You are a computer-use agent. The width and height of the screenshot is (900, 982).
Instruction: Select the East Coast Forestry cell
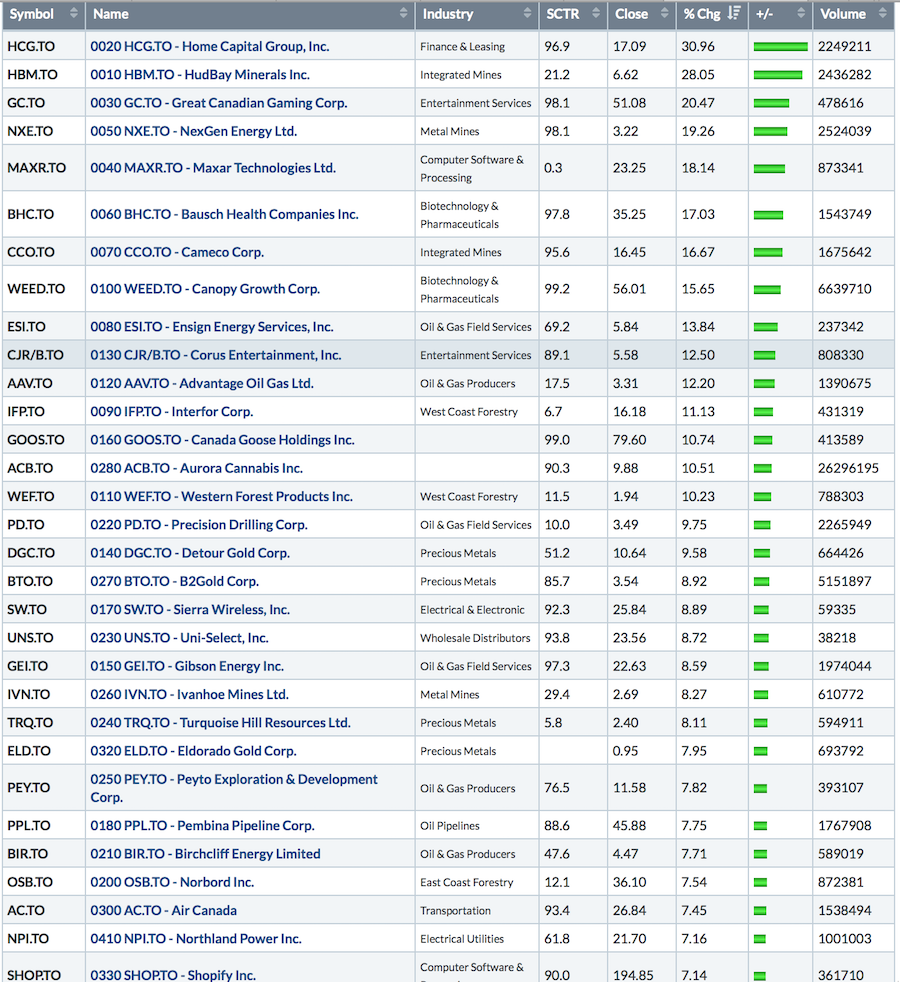click(x=477, y=882)
